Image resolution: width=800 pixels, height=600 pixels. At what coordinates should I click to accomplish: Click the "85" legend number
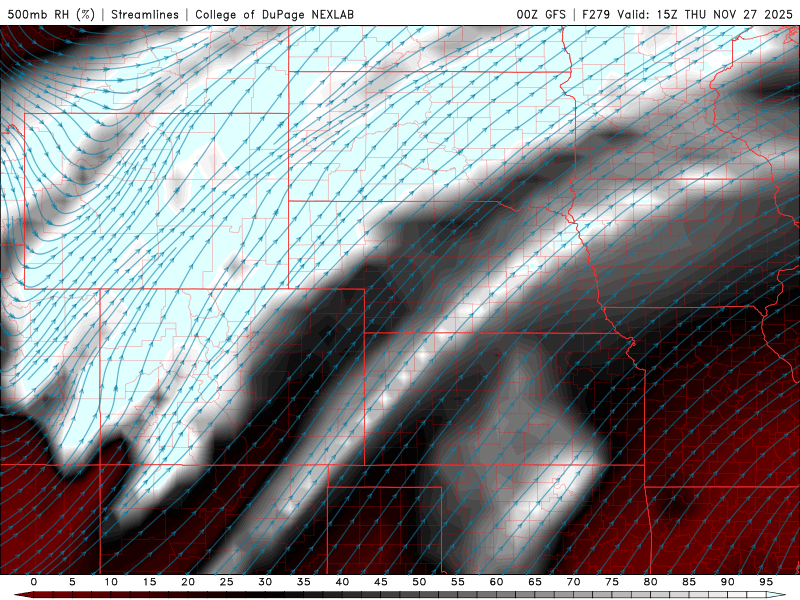pos(689,582)
